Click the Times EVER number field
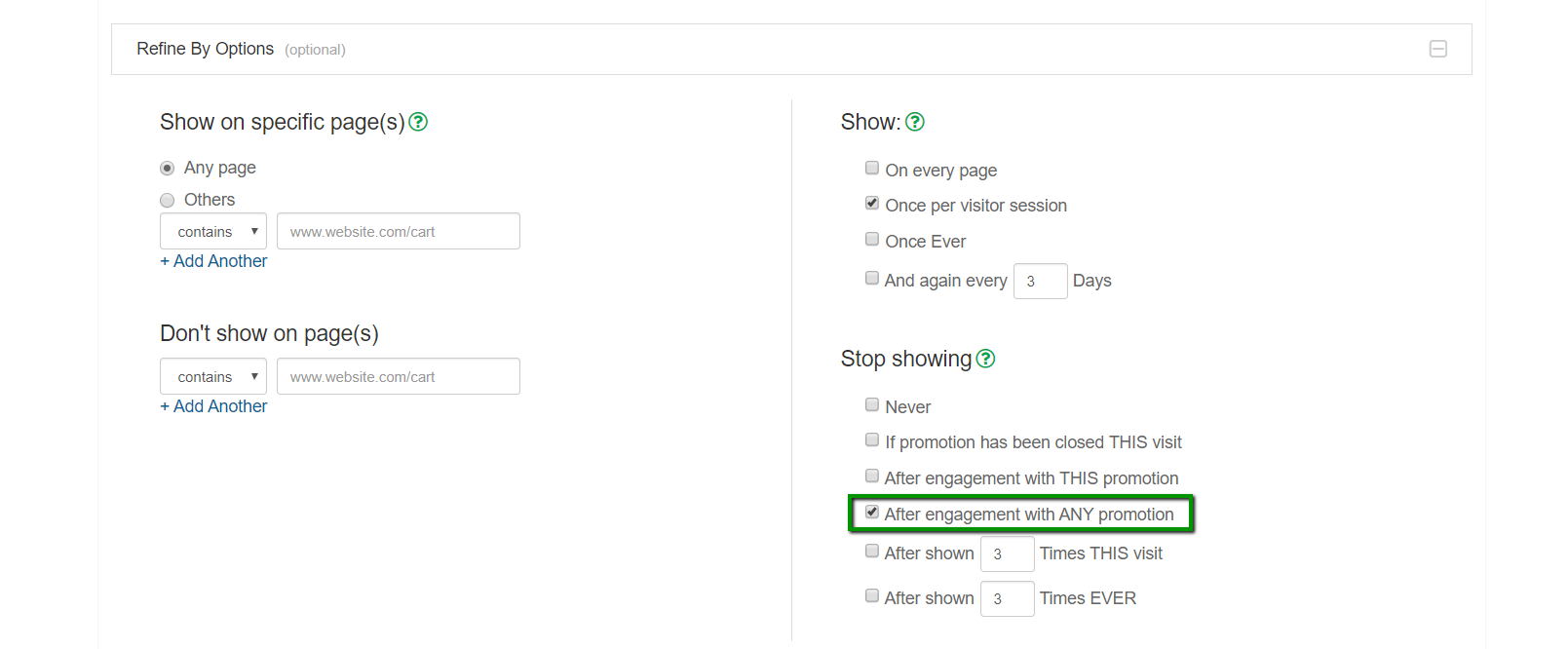Image resolution: width=1568 pixels, height=649 pixels. tap(1007, 599)
